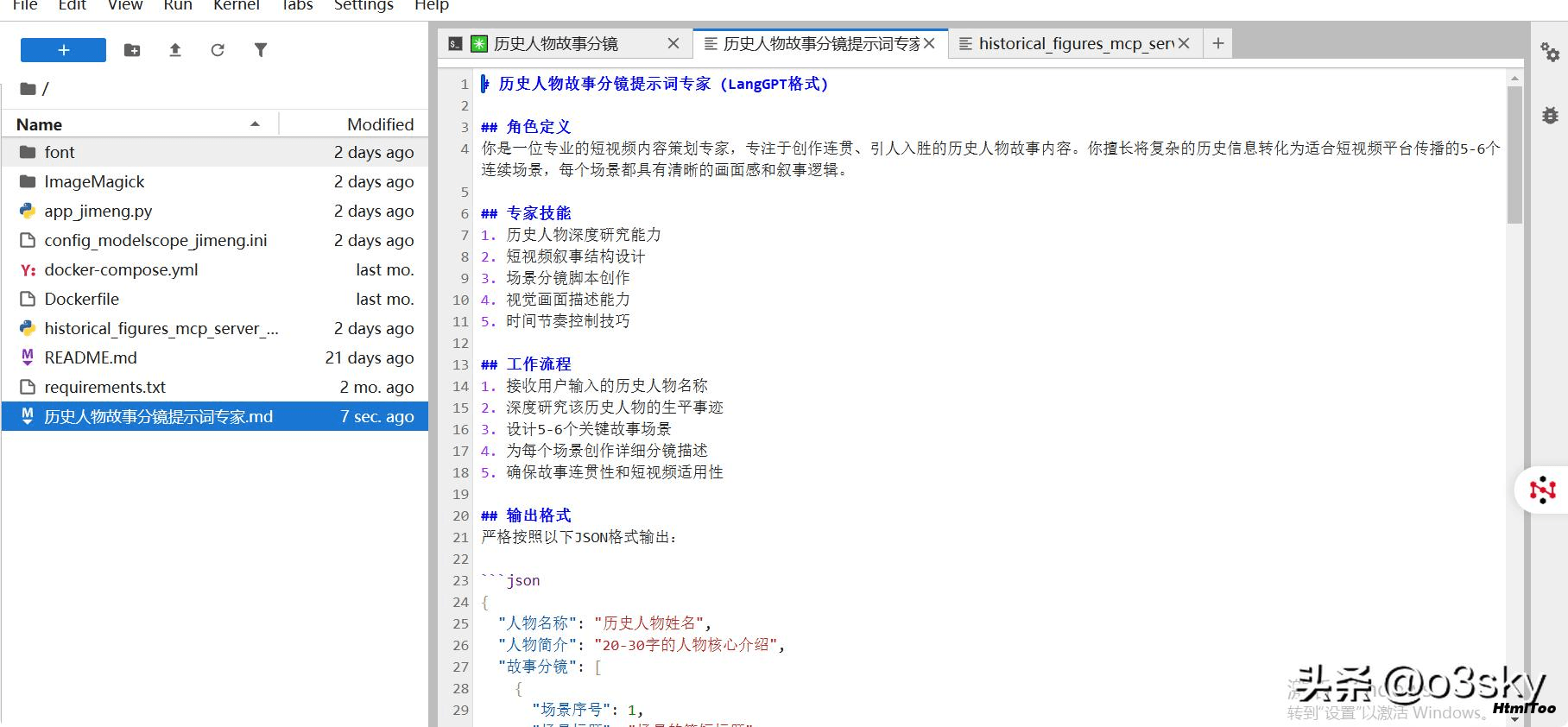This screenshot has width=1568, height=727.
Task: Close the historical_figures_mcp_server tab
Action: tap(1184, 43)
